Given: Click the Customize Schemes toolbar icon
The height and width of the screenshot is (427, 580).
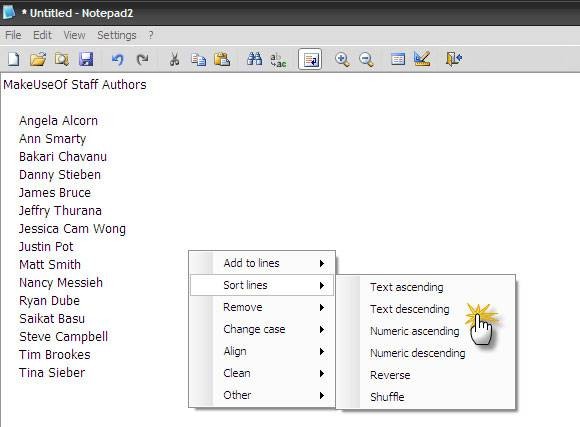Looking at the screenshot, I should tap(422, 59).
